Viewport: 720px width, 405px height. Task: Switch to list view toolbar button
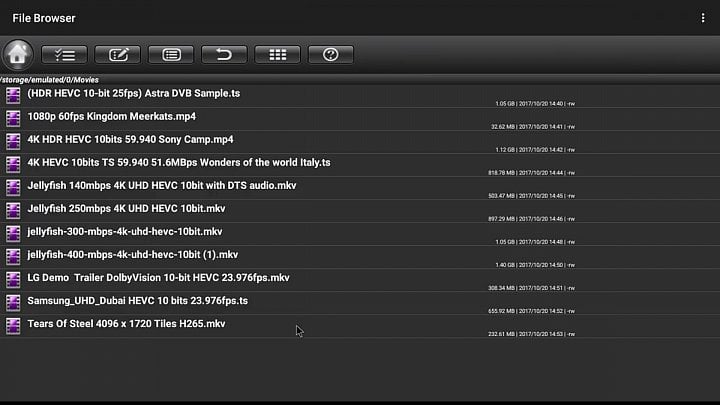coord(171,55)
